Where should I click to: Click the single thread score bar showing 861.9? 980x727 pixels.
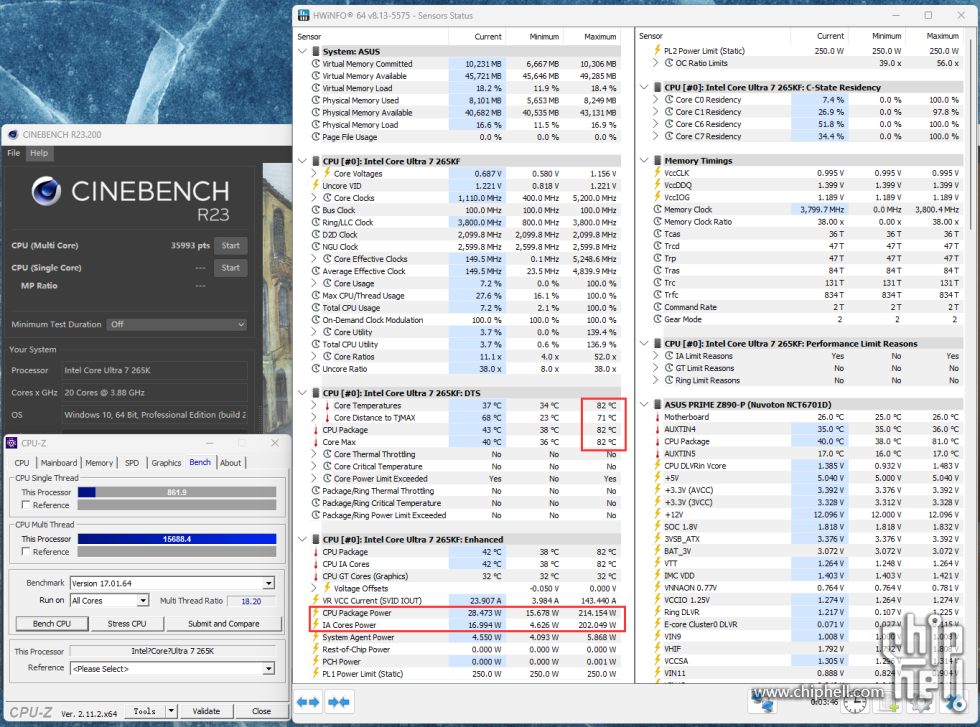pyautogui.click(x=177, y=492)
